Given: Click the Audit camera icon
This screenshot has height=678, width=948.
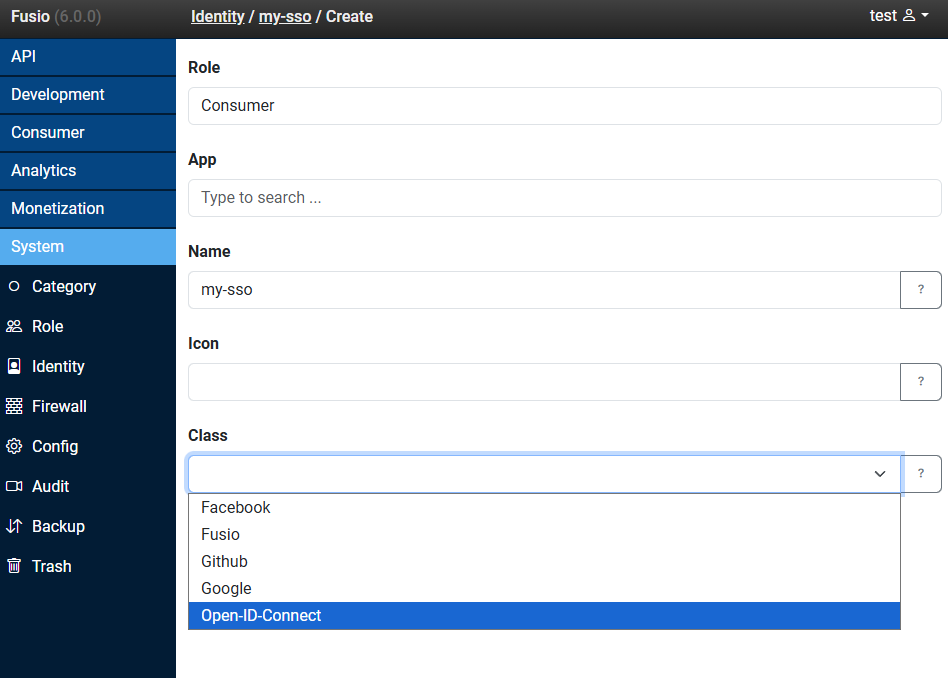Looking at the screenshot, I should click(x=14, y=486).
